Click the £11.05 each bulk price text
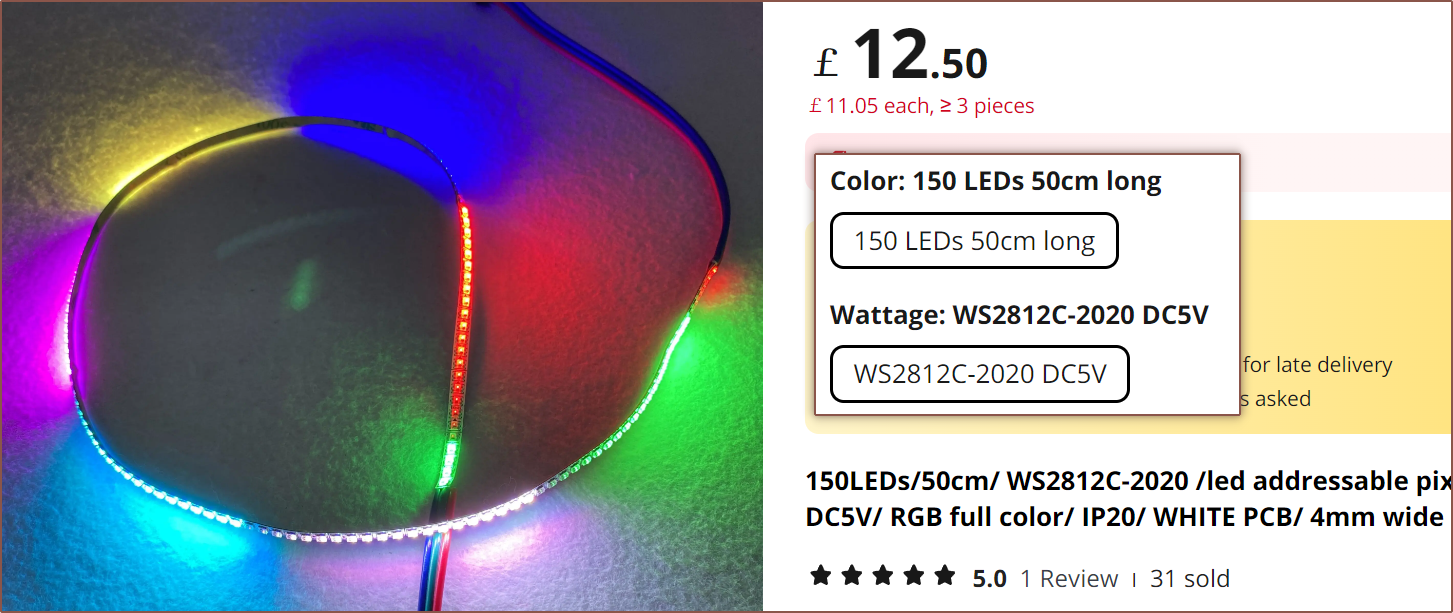 pyautogui.click(x=870, y=106)
